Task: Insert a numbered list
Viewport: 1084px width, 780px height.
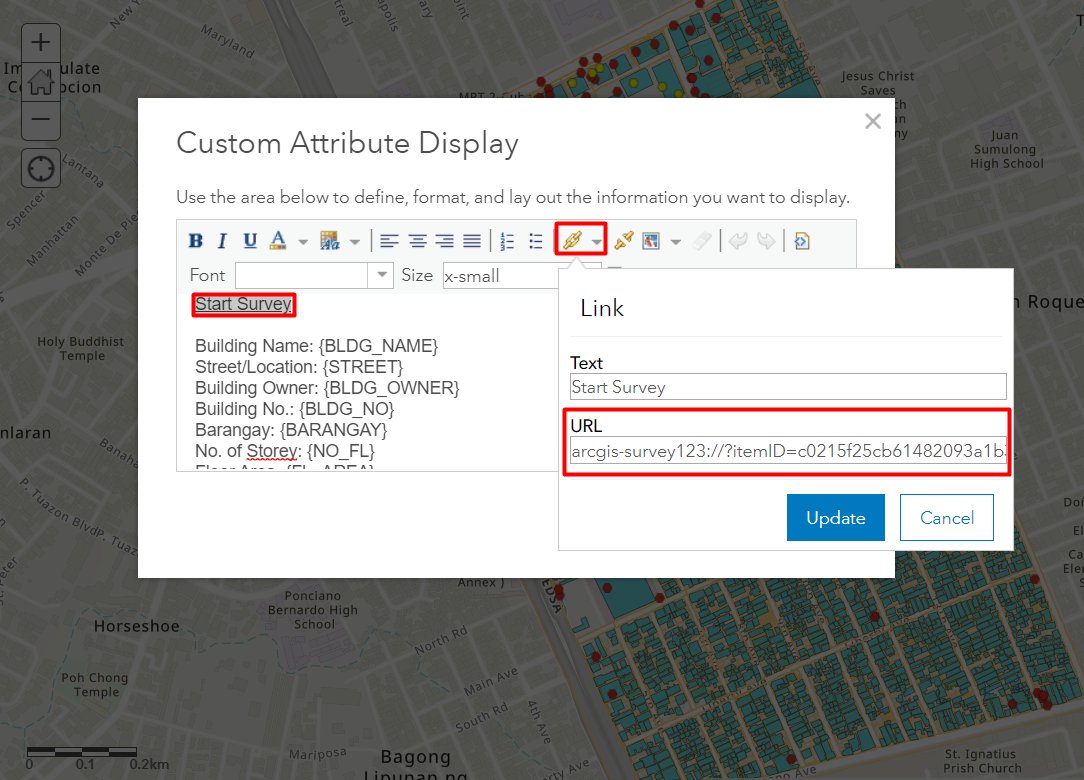Action: coord(507,241)
